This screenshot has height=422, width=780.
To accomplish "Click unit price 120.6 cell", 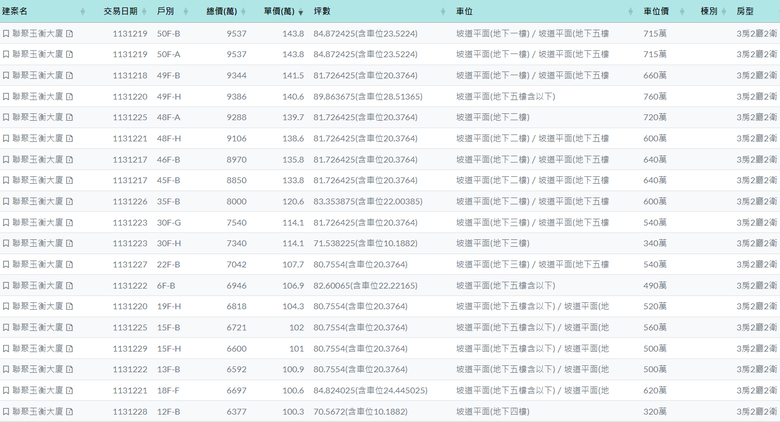I will point(293,202).
